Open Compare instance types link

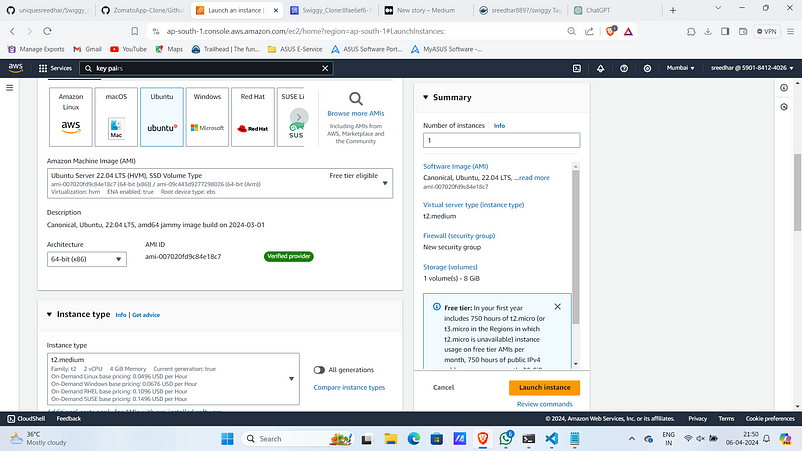pos(349,388)
